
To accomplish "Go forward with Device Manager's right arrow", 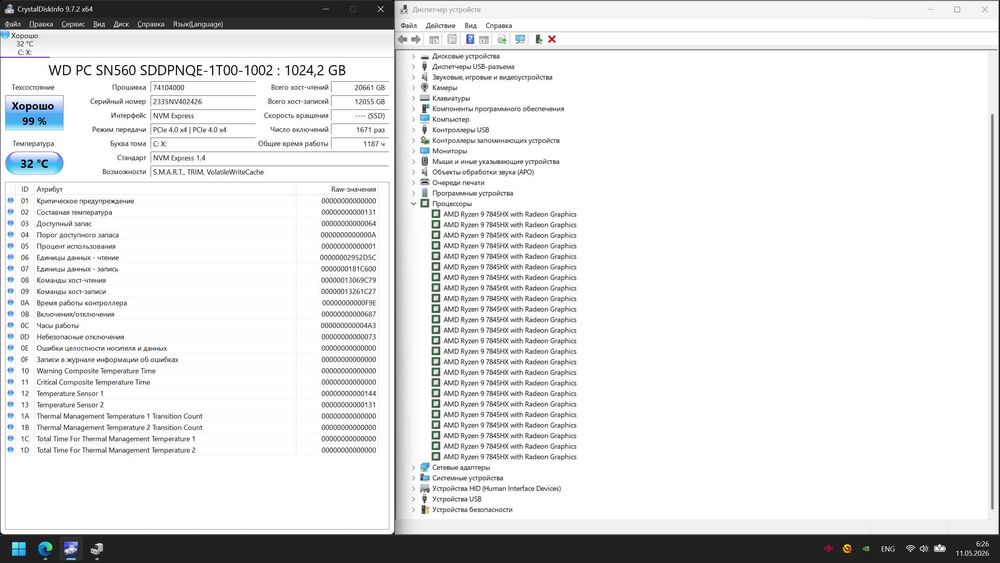I will click(416, 40).
